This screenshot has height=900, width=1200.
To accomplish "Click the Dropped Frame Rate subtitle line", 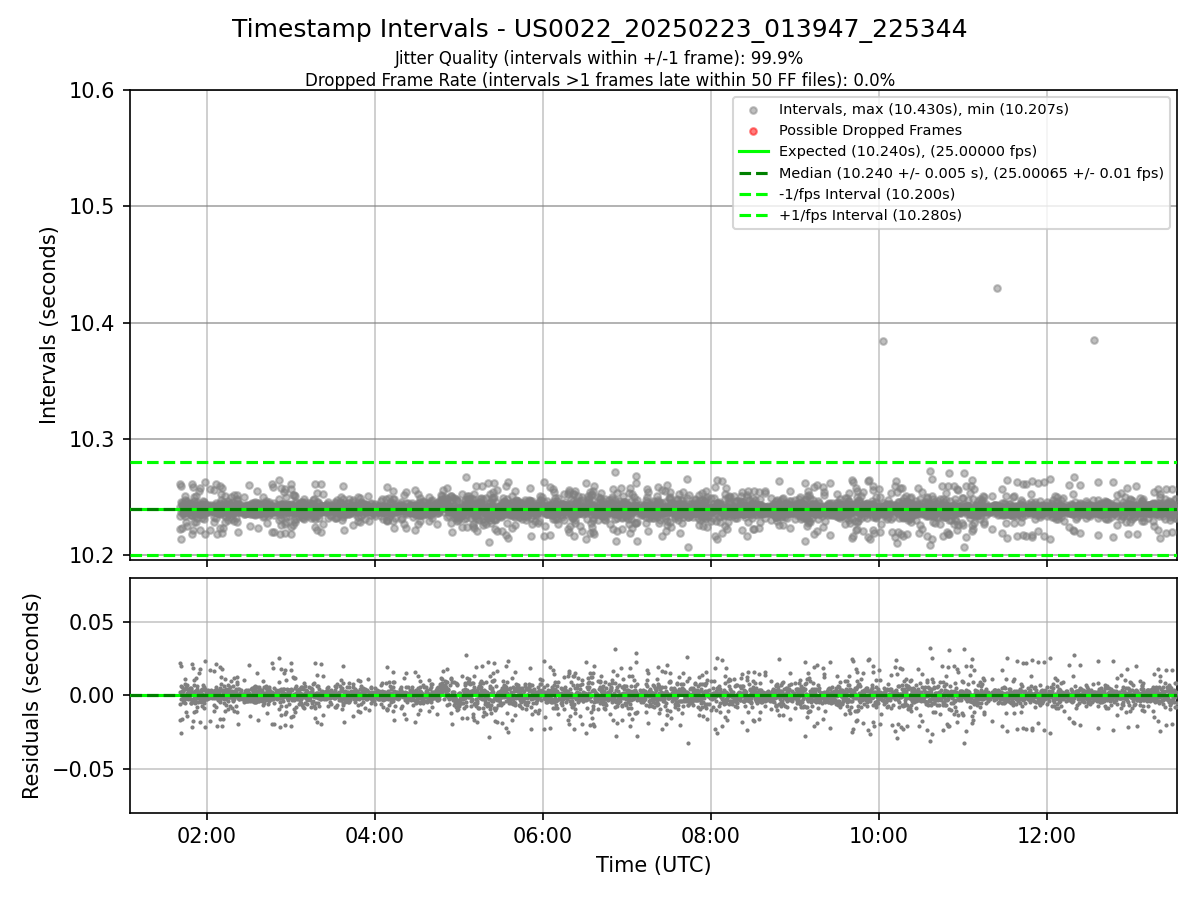I will pyautogui.click(x=600, y=80).
